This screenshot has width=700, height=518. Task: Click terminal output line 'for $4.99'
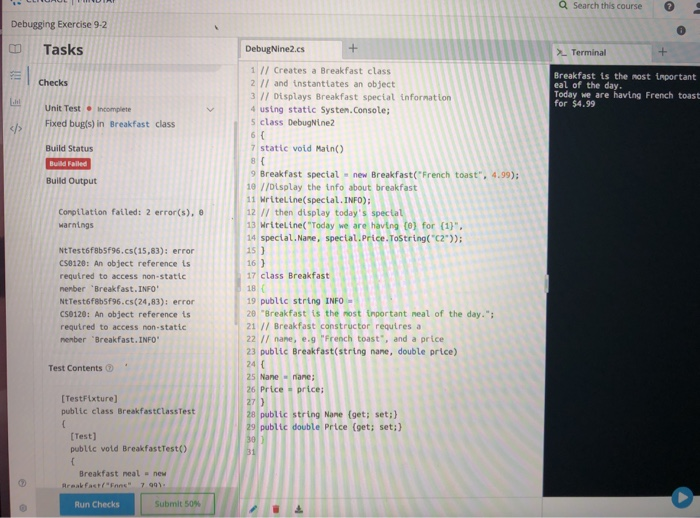(x=574, y=104)
